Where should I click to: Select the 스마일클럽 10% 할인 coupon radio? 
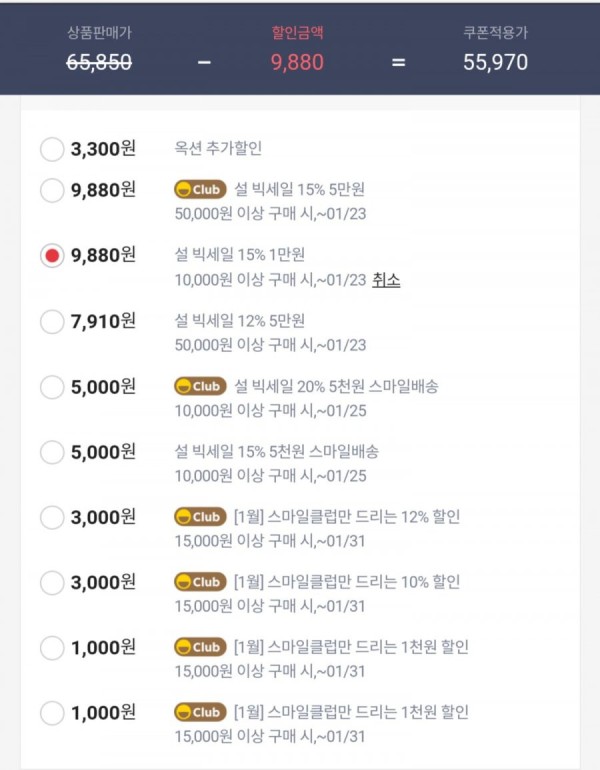(52, 583)
